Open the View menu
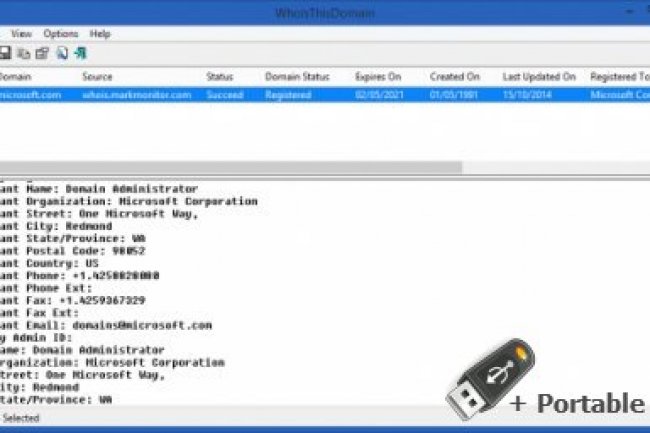The height and width of the screenshot is (433, 650). (x=21, y=33)
